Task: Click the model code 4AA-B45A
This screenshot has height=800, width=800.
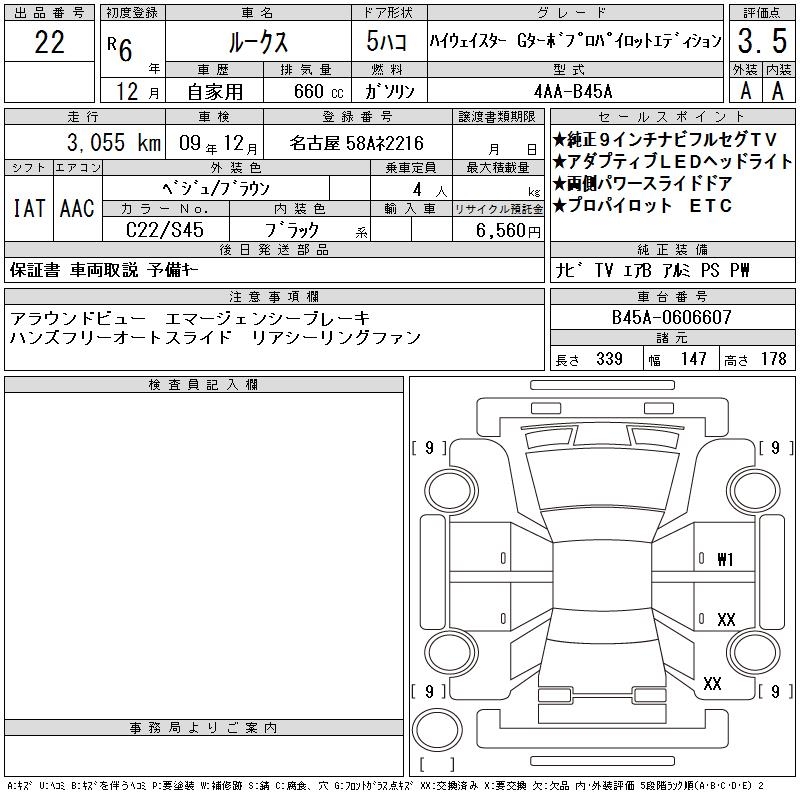Action: click(x=573, y=91)
